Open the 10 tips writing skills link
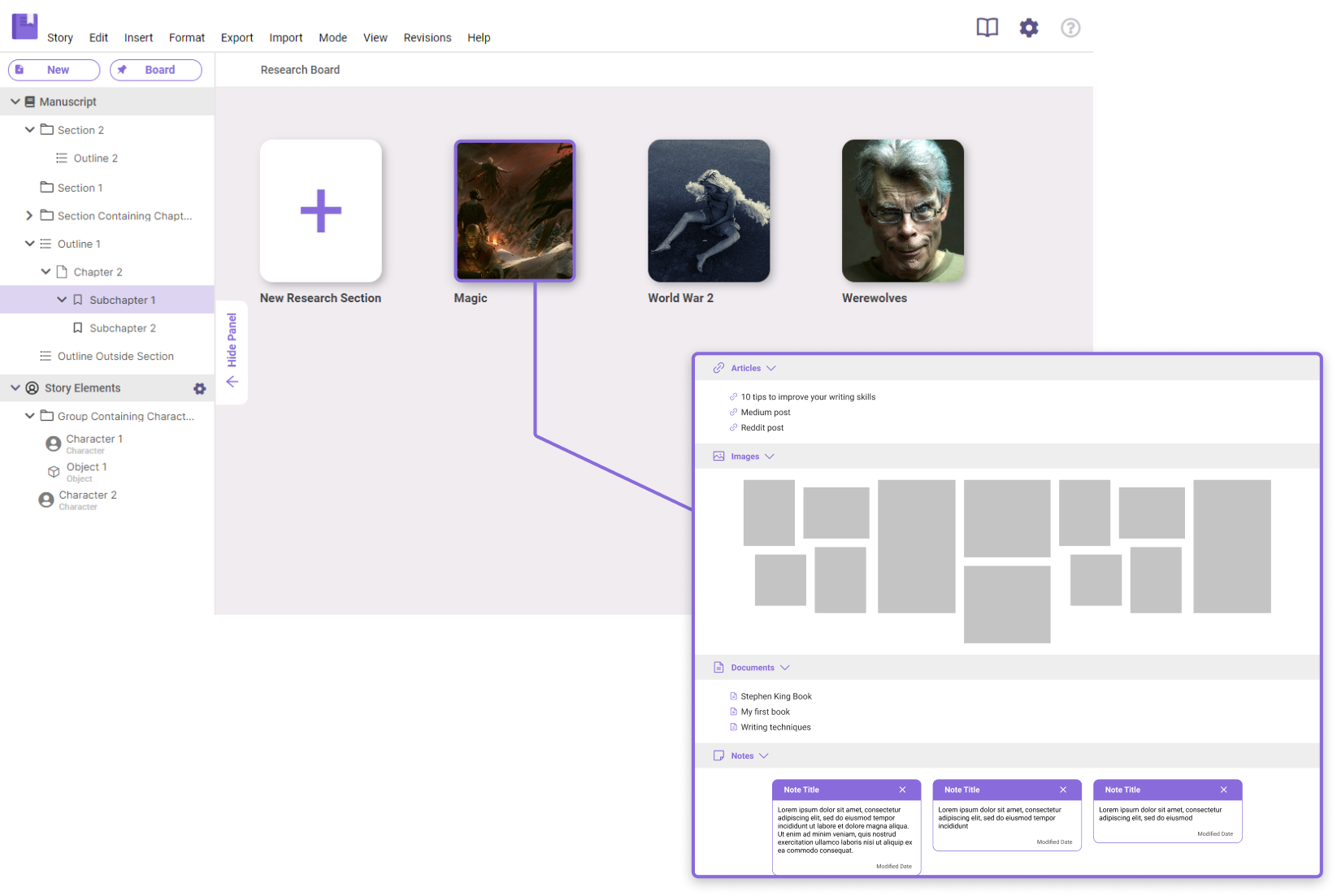 coord(807,396)
